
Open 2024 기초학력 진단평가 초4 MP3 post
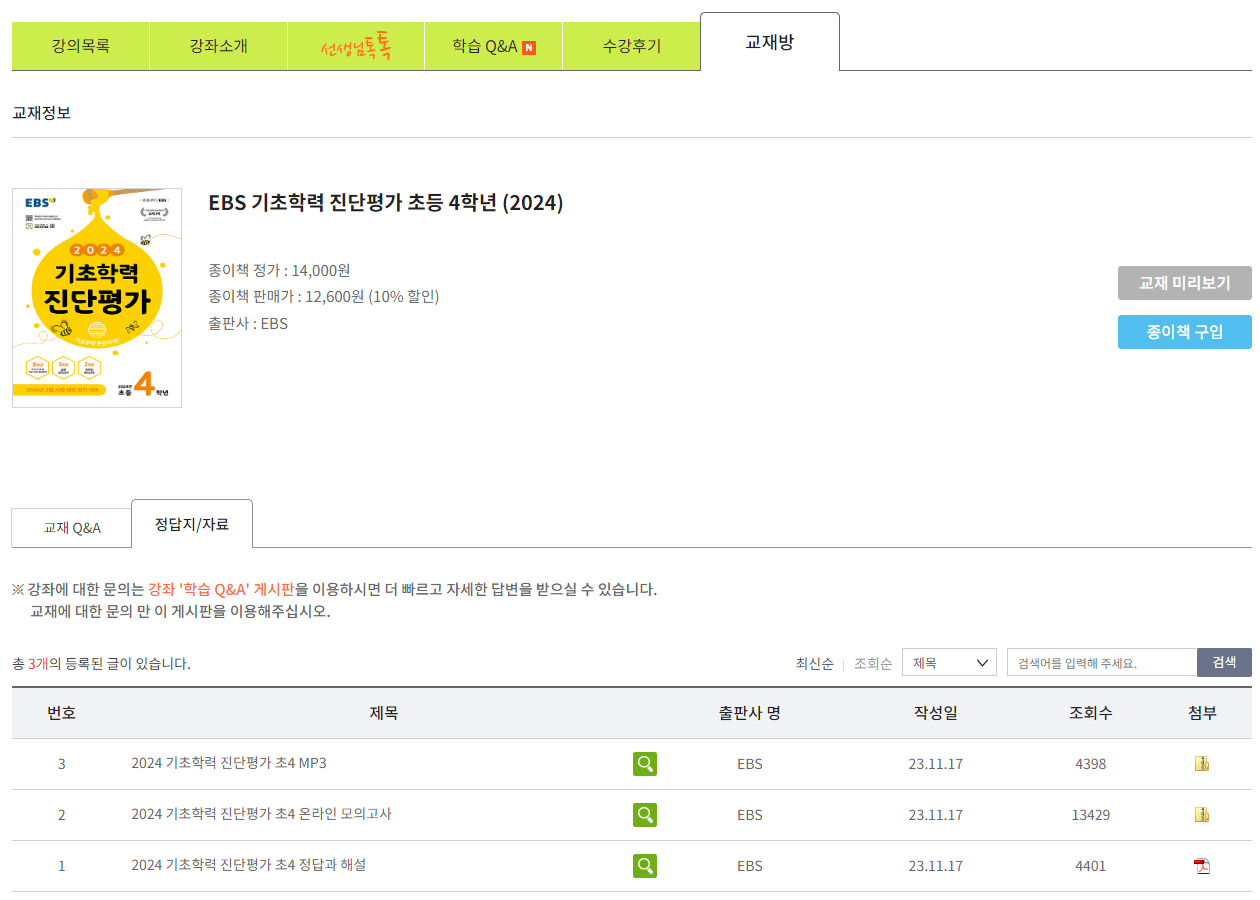coord(229,763)
